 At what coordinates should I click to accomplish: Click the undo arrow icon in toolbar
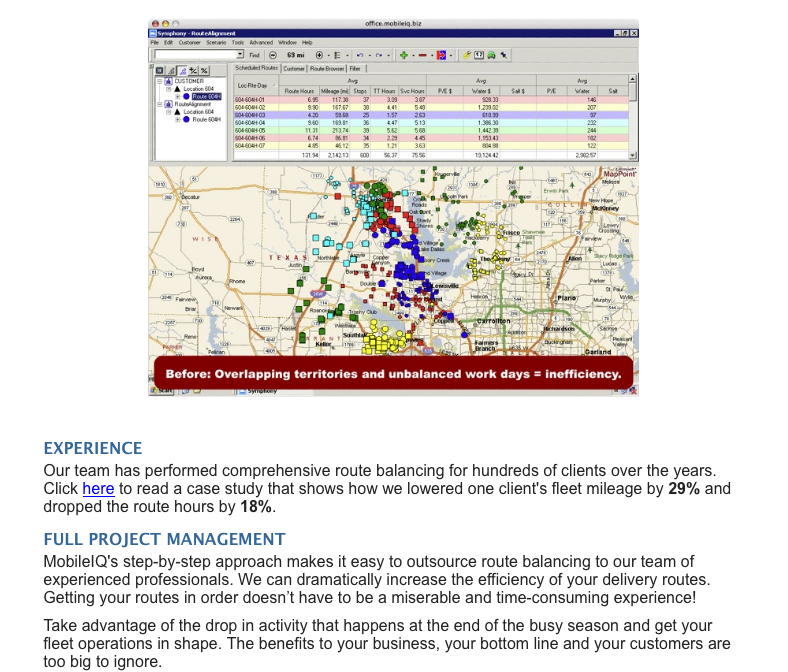pyautogui.click(x=360, y=54)
